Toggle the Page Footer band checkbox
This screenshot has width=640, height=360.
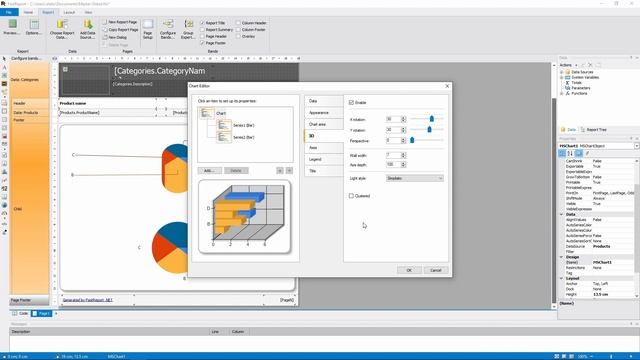point(202,43)
